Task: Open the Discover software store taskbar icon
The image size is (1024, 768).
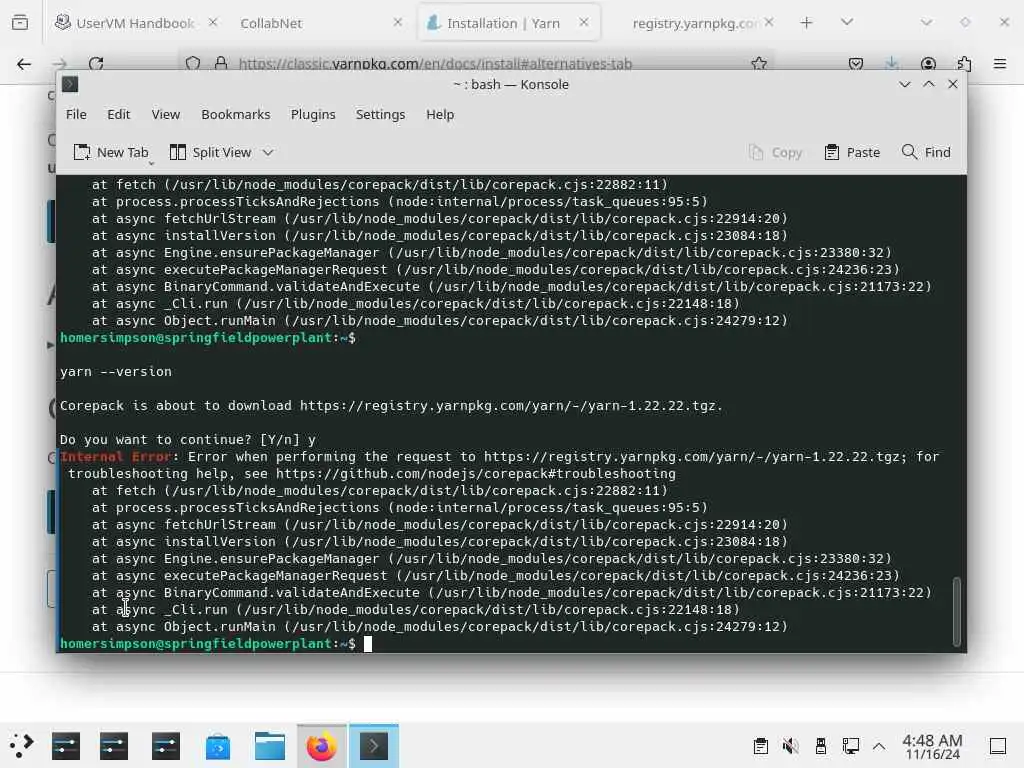Action: click(217, 746)
